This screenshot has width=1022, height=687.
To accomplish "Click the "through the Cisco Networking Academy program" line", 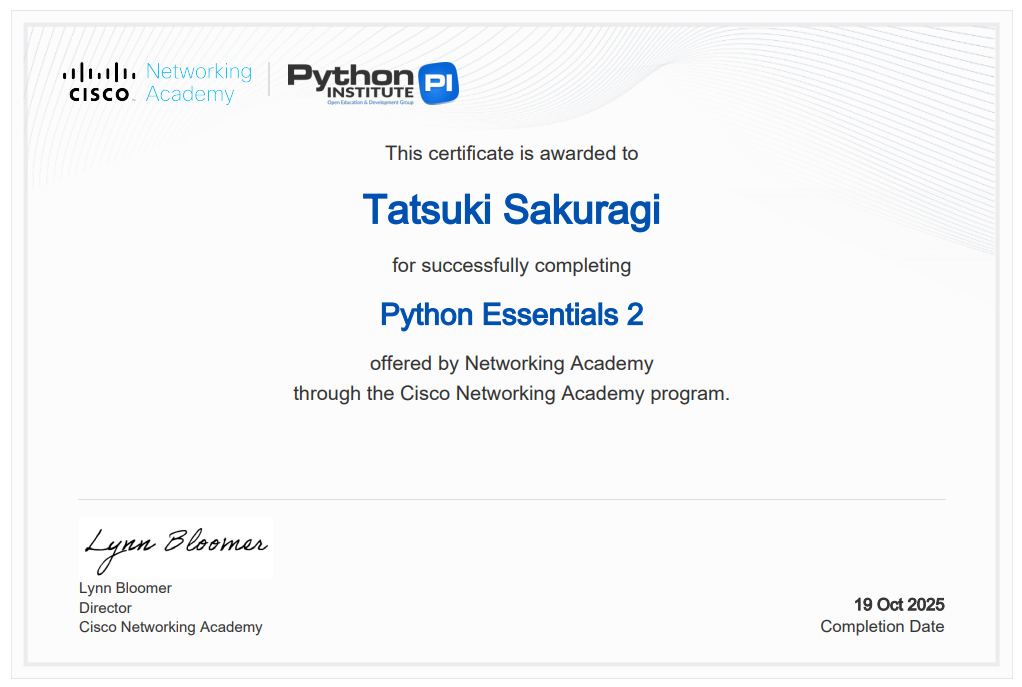I will [511, 393].
